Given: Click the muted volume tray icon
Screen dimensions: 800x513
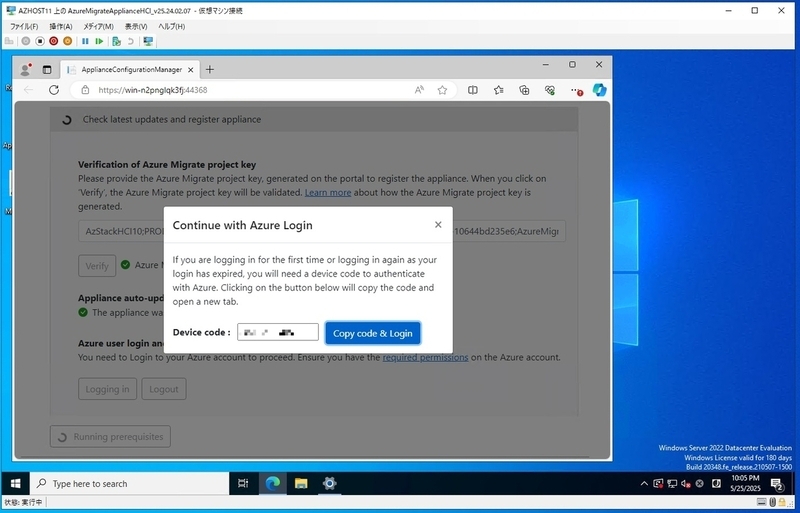Looking at the screenshot, I should point(686,483).
